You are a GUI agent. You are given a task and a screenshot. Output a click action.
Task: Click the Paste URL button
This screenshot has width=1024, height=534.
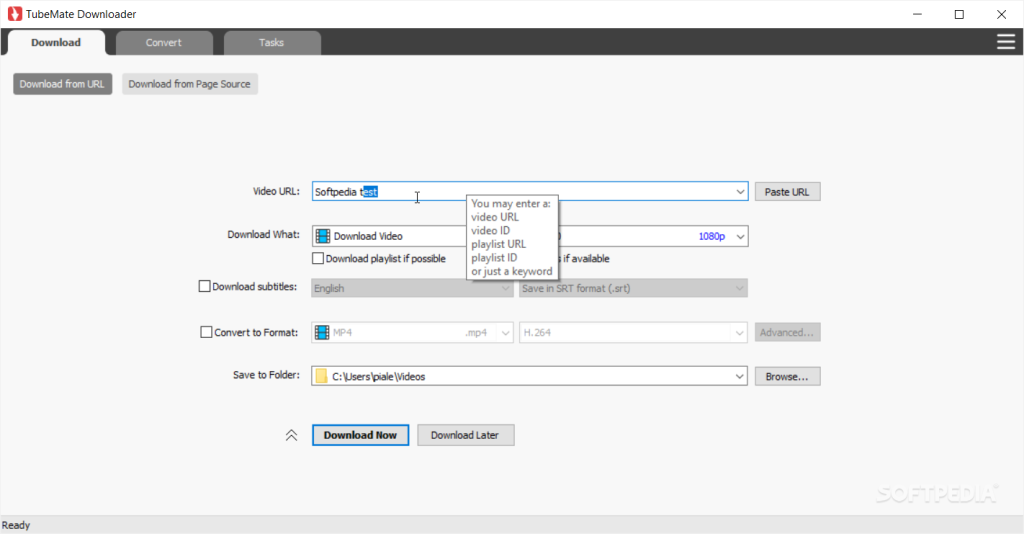pyautogui.click(x=787, y=192)
